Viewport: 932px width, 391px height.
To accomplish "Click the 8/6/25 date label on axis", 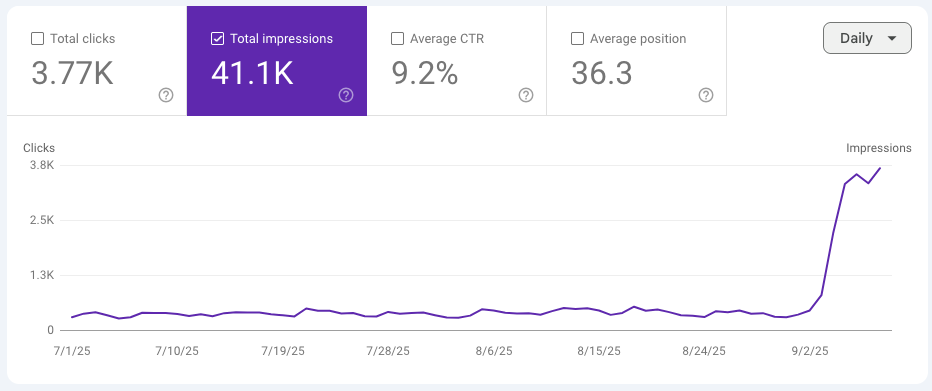I will click(495, 351).
